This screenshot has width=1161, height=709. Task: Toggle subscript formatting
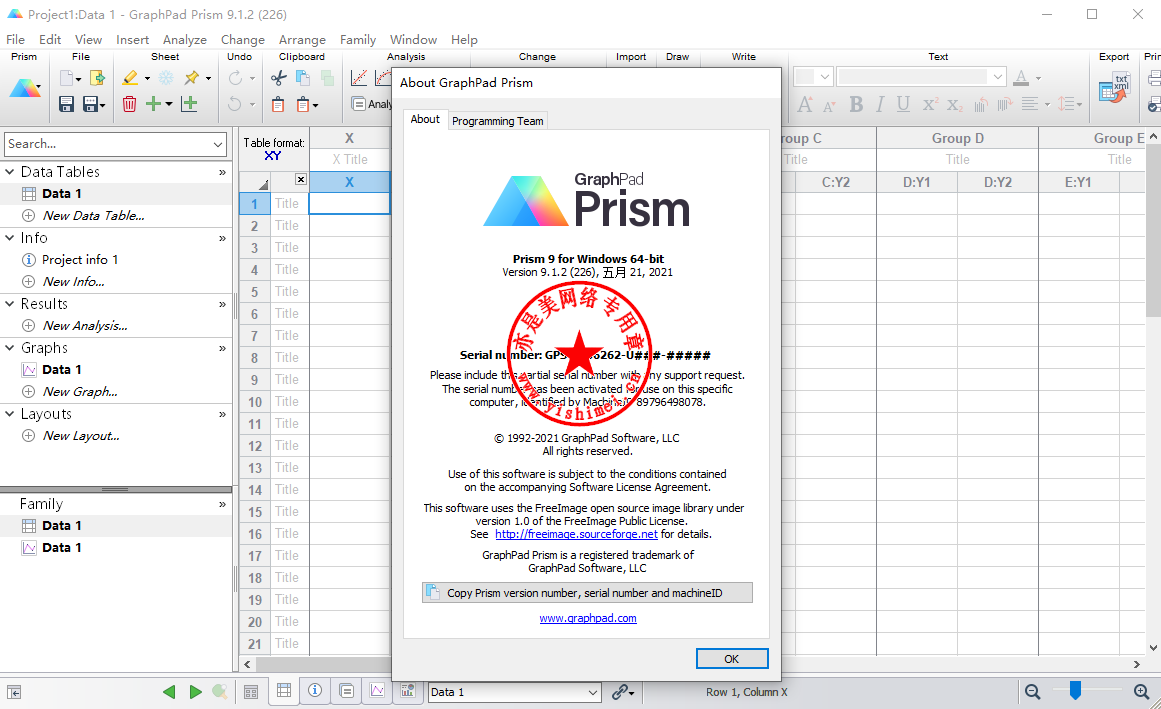[x=954, y=104]
